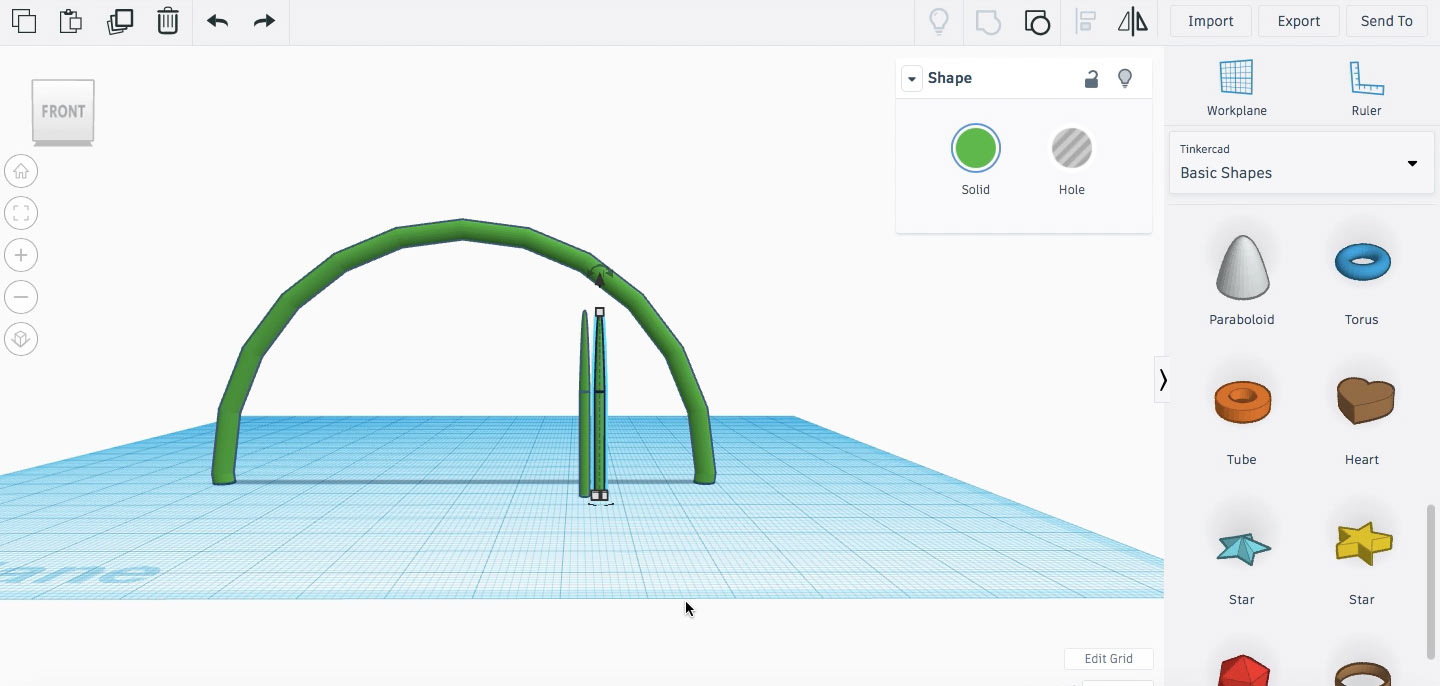Undo the last action
Viewport: 1440px width, 686px height.
[217, 21]
